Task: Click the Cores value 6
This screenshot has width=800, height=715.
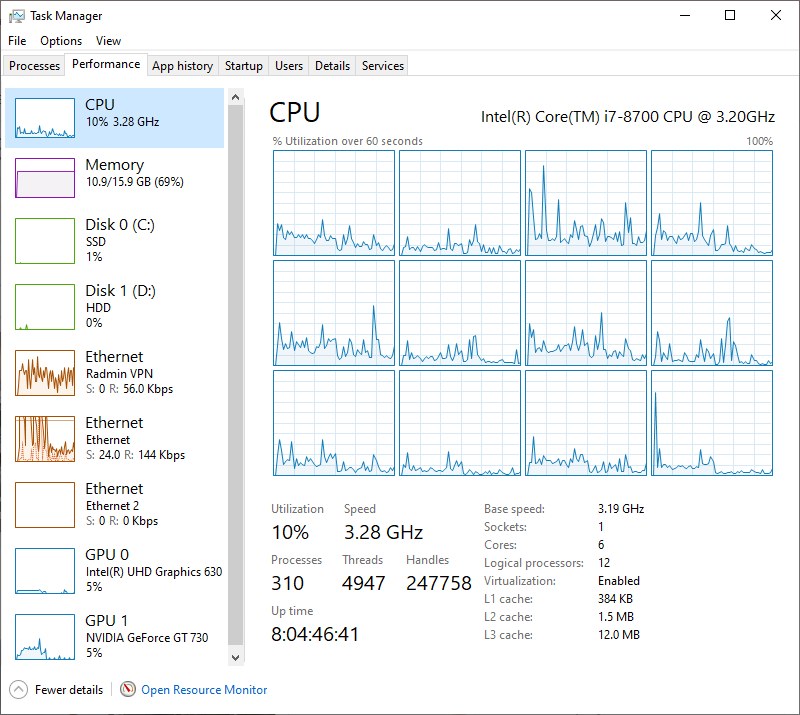Action: coord(601,545)
